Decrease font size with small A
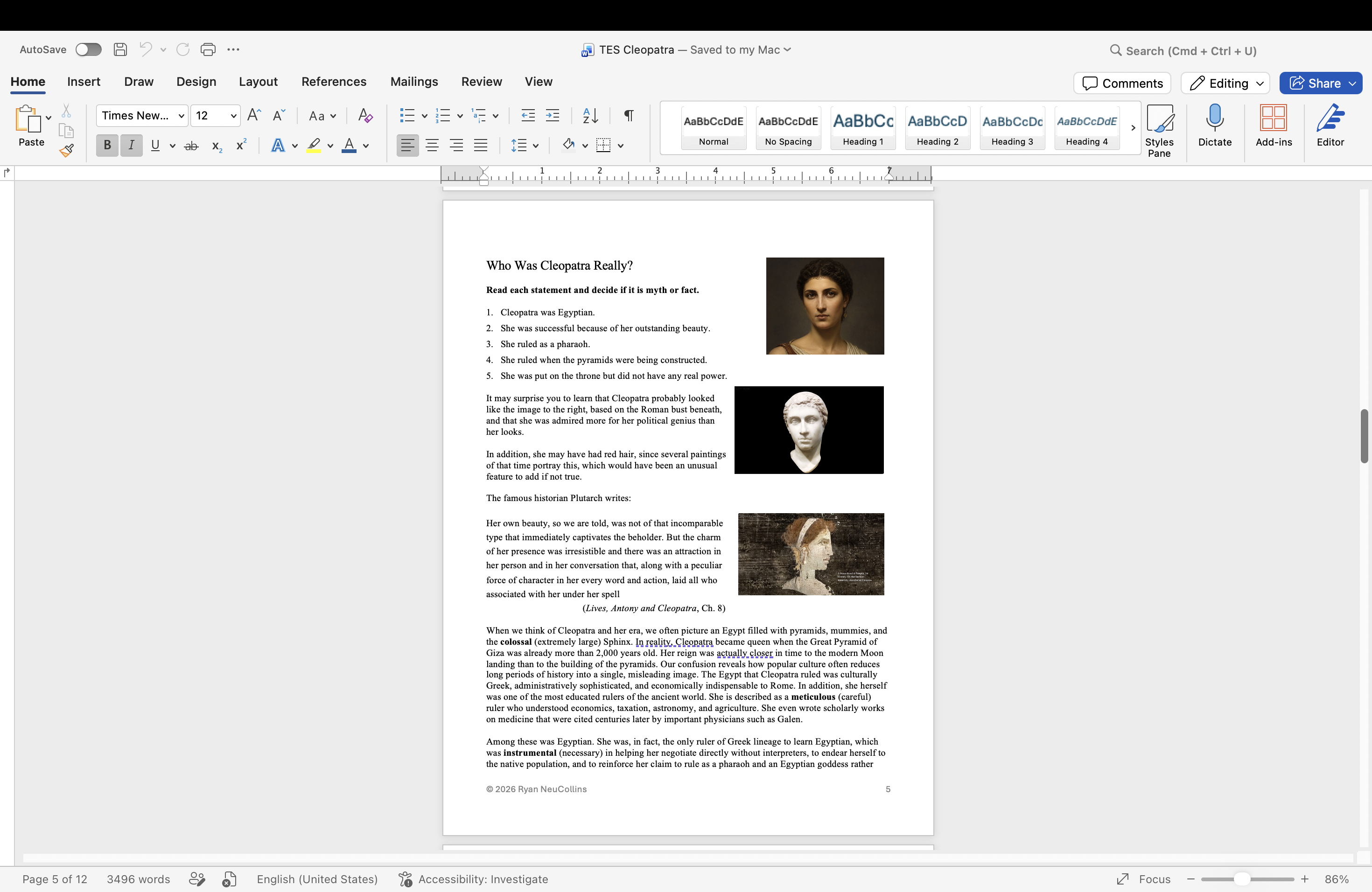 tap(279, 116)
